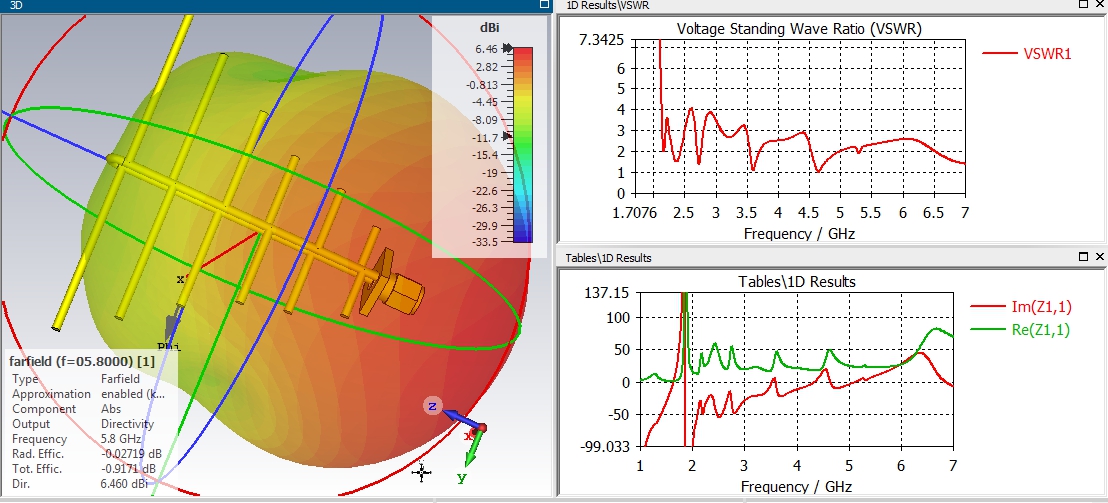
Task: Click the red x origin of the axis gizmo
Action: click(x=481, y=428)
